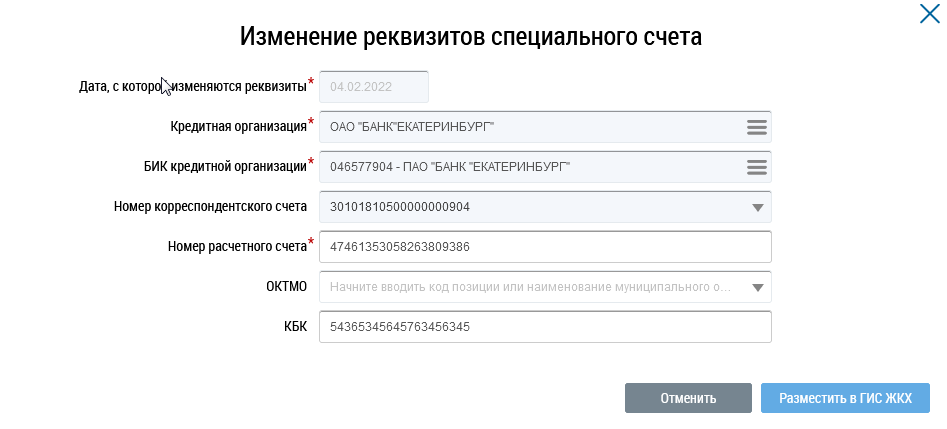Click the ОАО "БАНК"ЕКАТЕРИНБУРГ" organization field
Screen dimensions: 947x429
530,127
